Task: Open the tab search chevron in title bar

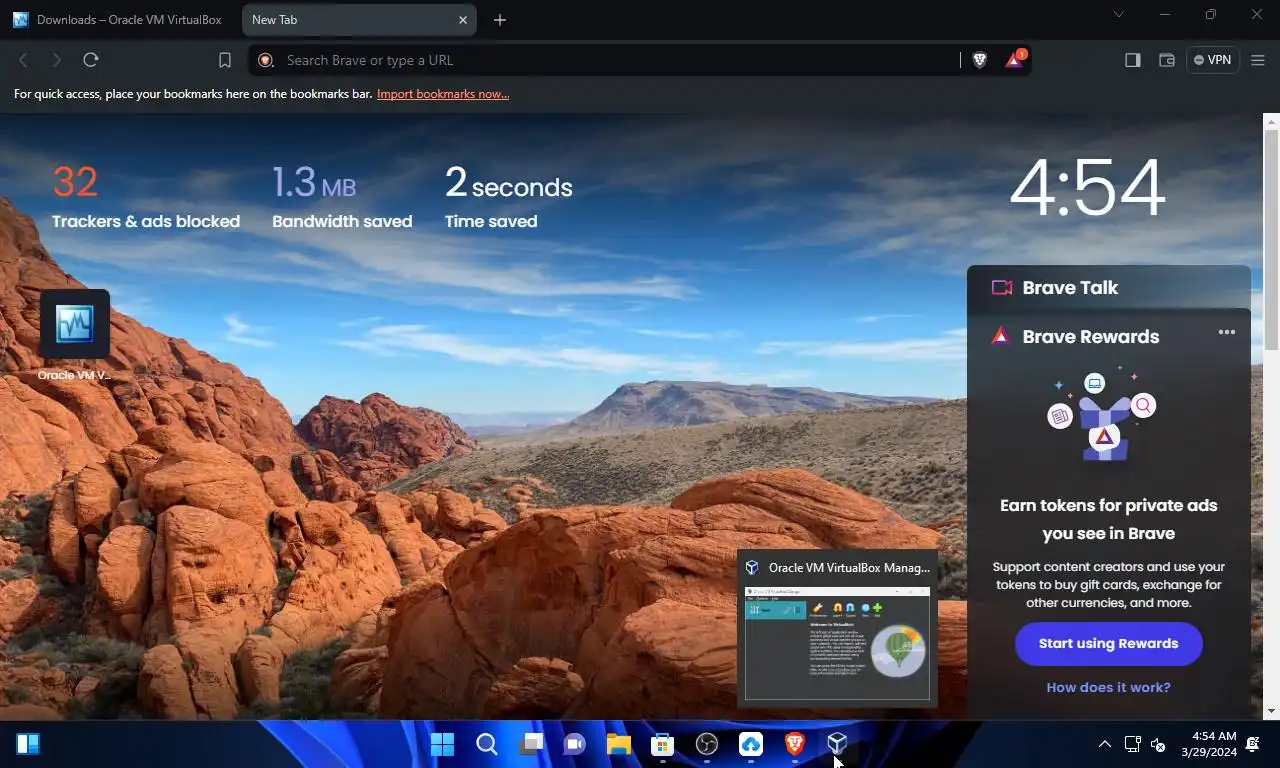Action: (x=1119, y=15)
